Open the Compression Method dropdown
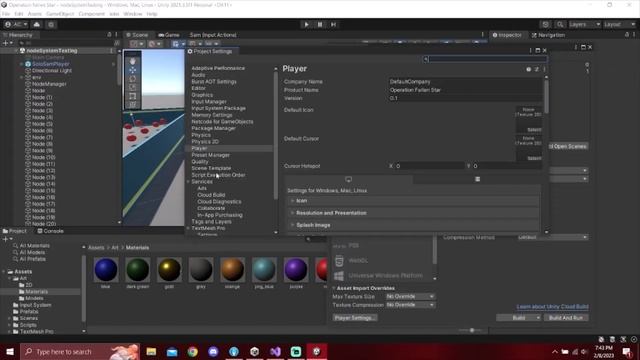The height and width of the screenshot is (360, 640). point(553,237)
